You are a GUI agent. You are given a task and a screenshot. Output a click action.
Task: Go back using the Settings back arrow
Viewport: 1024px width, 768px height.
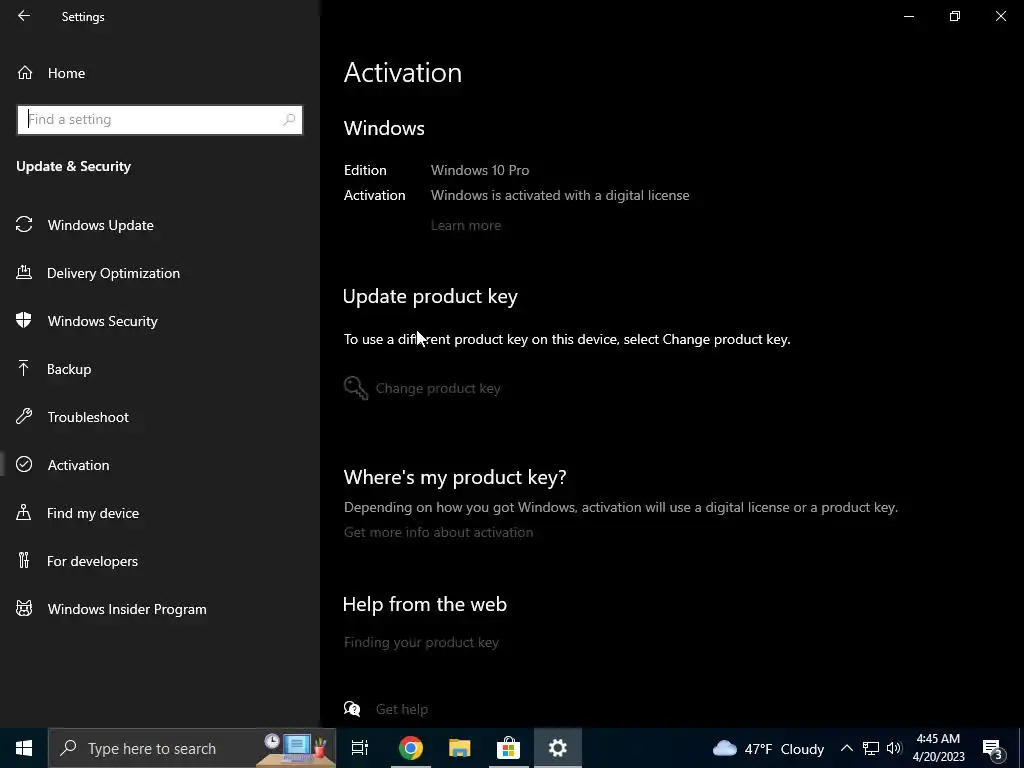coord(24,16)
